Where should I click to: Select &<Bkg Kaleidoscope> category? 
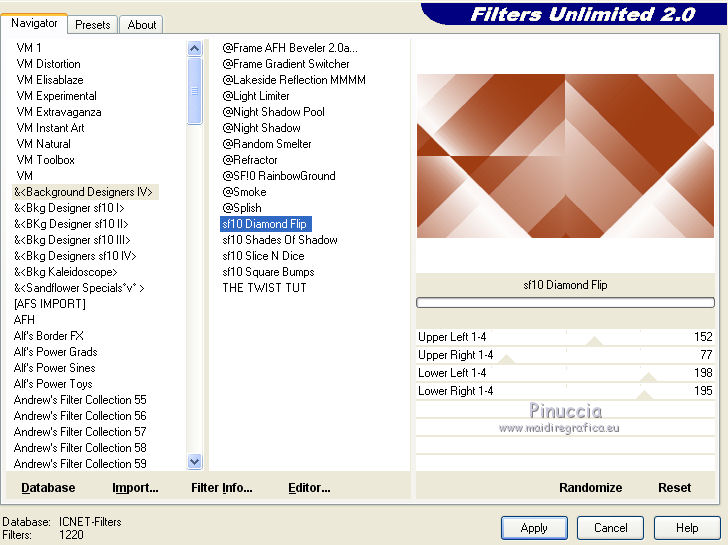click(x=65, y=272)
